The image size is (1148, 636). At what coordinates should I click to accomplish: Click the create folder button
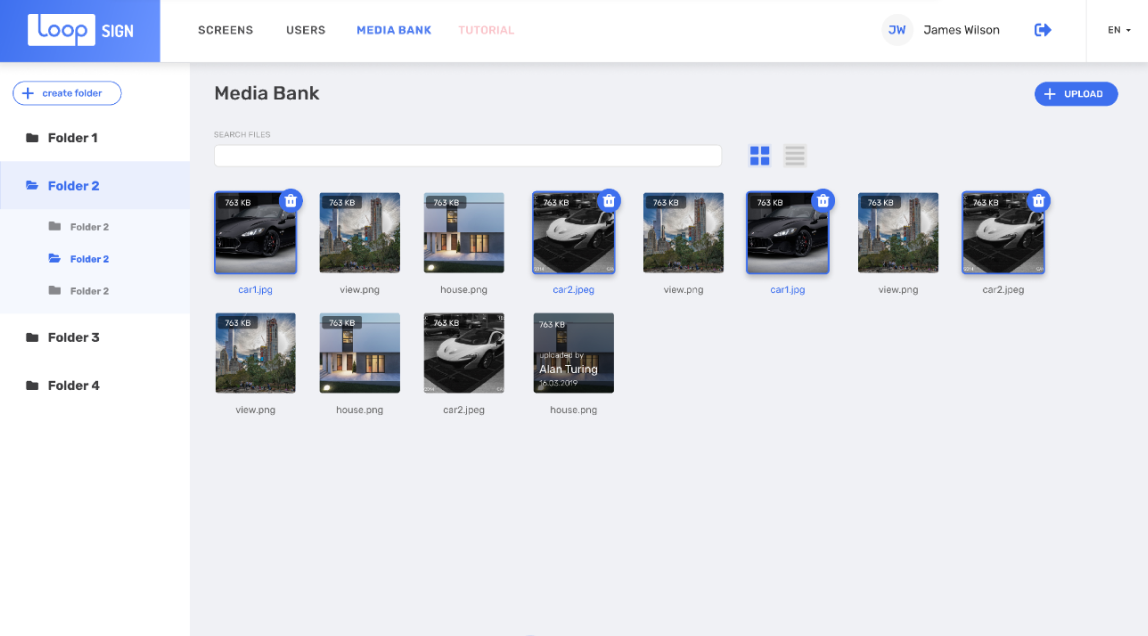tap(67, 93)
